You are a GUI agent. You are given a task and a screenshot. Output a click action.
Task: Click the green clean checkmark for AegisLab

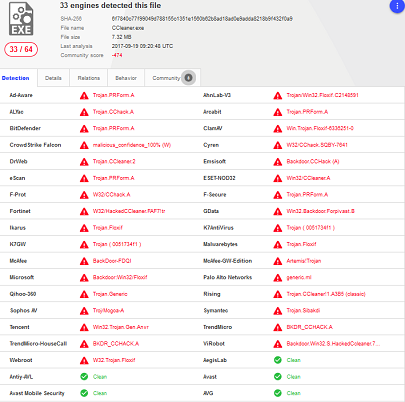(x=278, y=360)
